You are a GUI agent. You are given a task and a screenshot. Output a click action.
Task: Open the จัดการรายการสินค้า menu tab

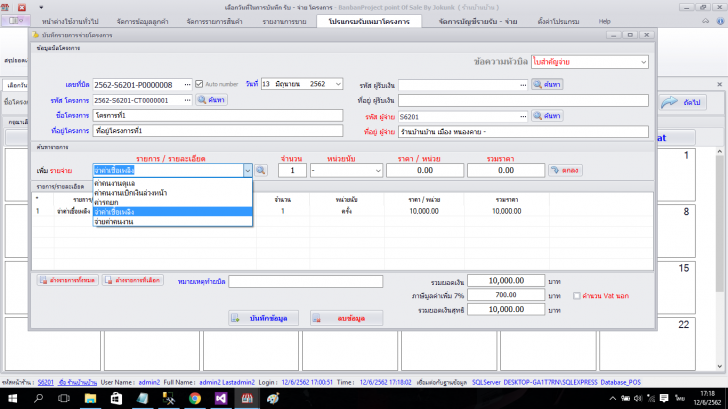point(214,21)
